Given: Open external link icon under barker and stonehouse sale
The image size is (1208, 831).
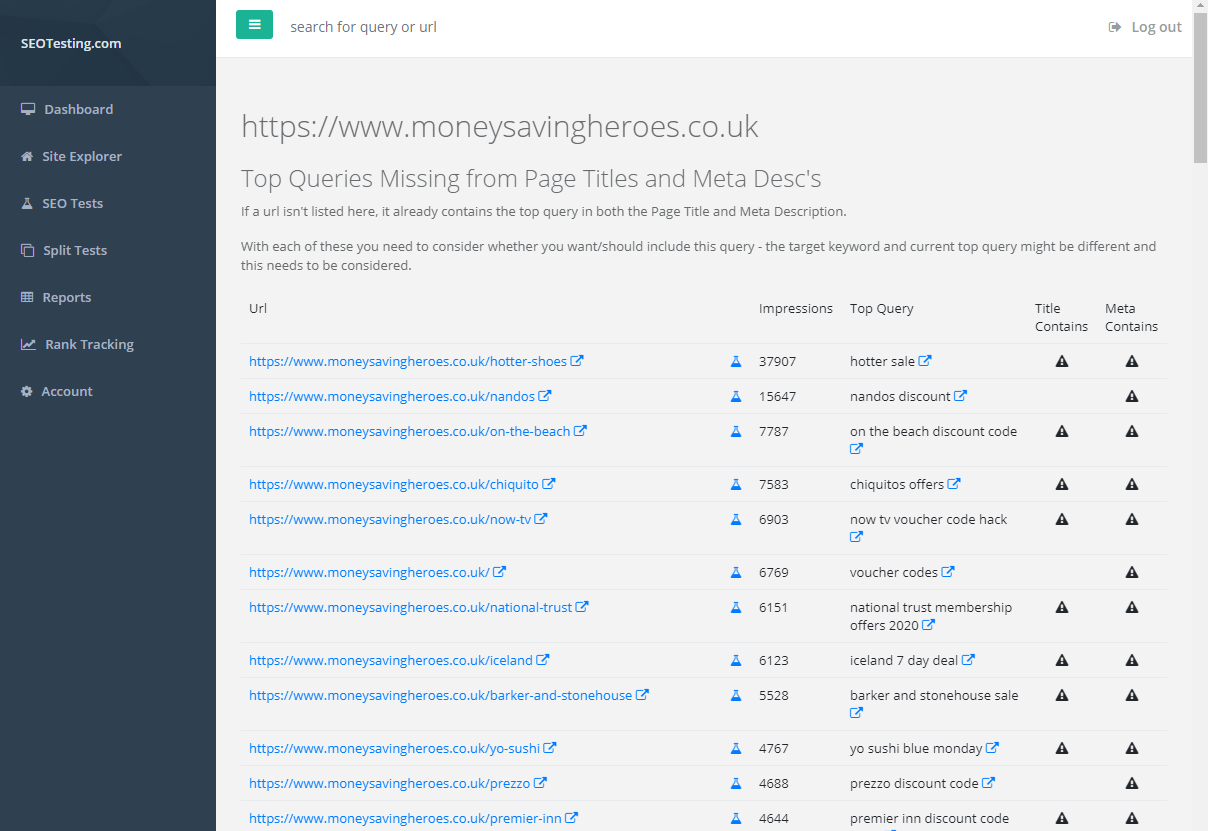Looking at the screenshot, I should pos(856,713).
